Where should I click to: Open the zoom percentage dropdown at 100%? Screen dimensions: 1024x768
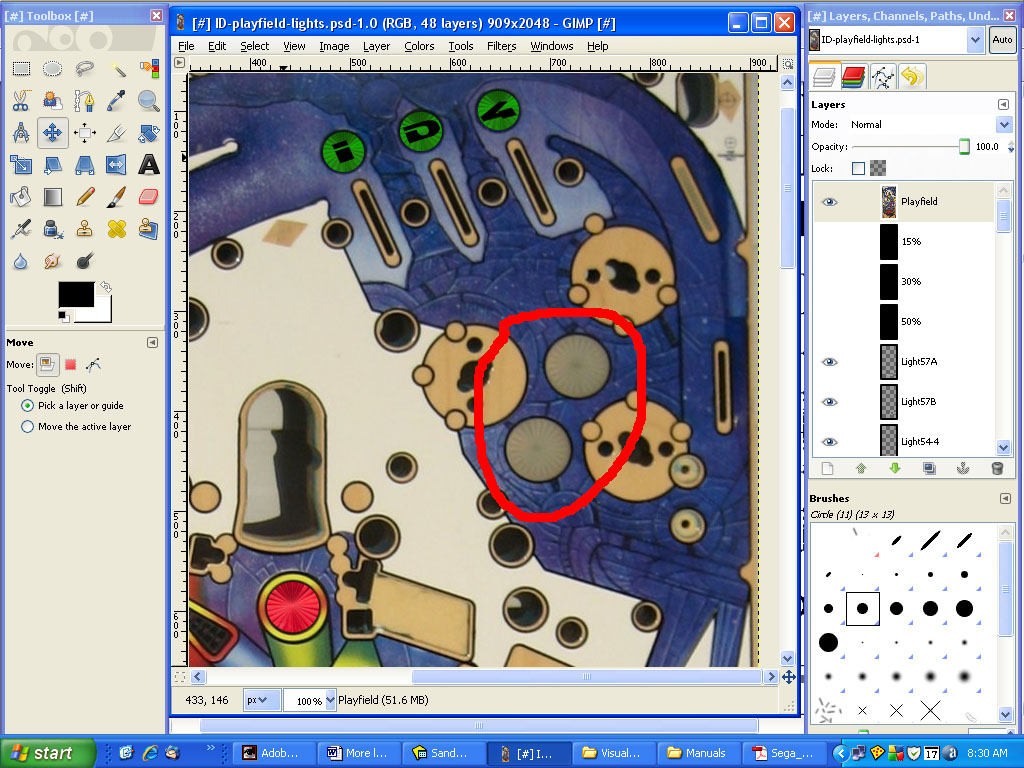tap(329, 700)
